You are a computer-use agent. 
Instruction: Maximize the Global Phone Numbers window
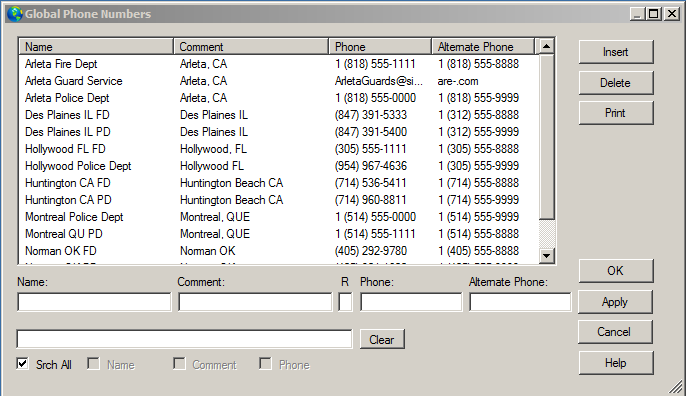pyautogui.click(x=654, y=14)
